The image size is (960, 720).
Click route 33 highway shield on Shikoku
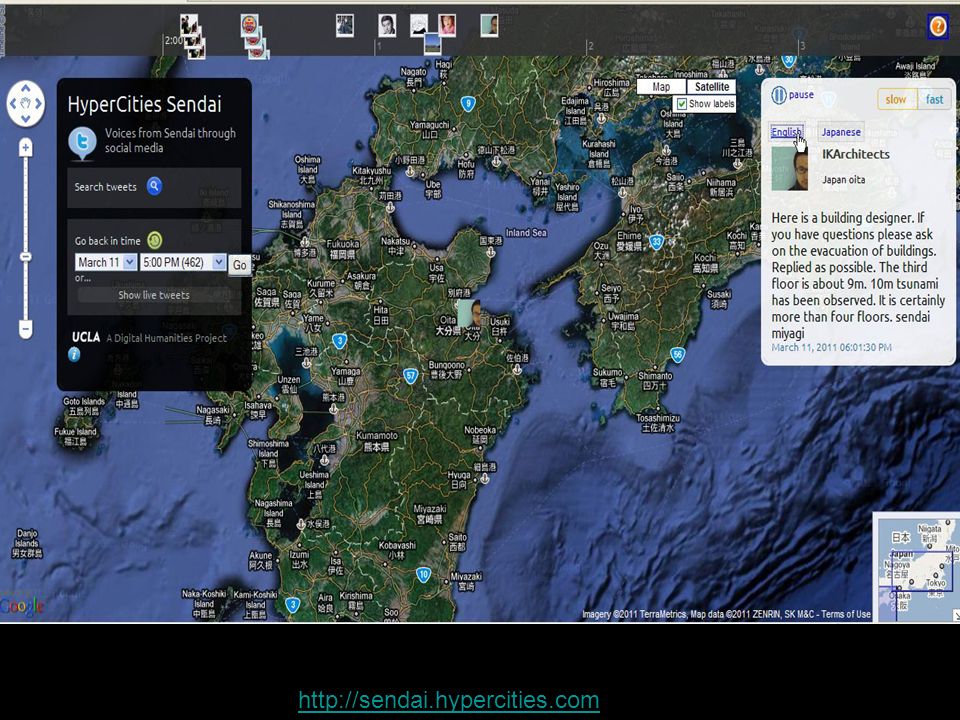coord(656,242)
